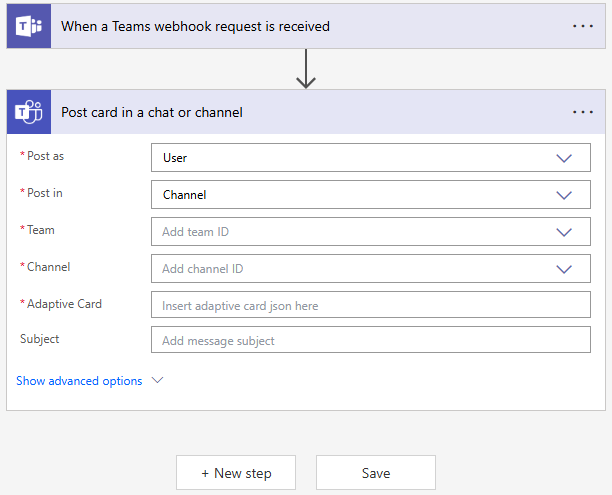Open the Post card action's ellipsis menu

point(583,112)
